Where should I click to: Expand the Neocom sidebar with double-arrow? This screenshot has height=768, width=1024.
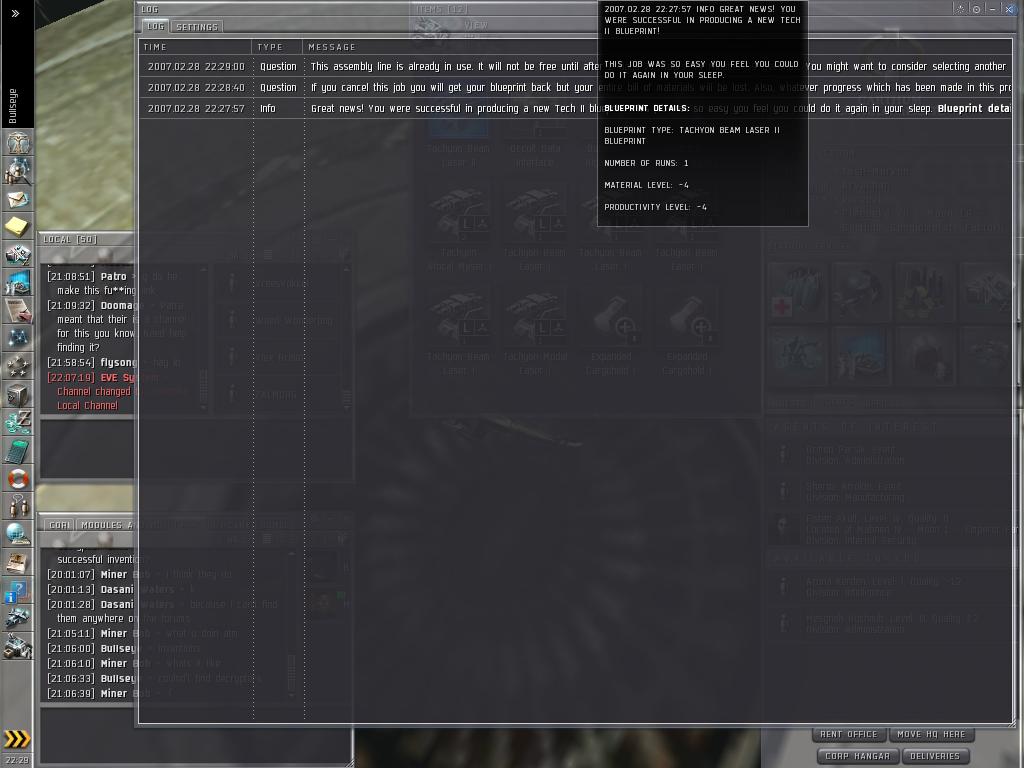pos(16,13)
